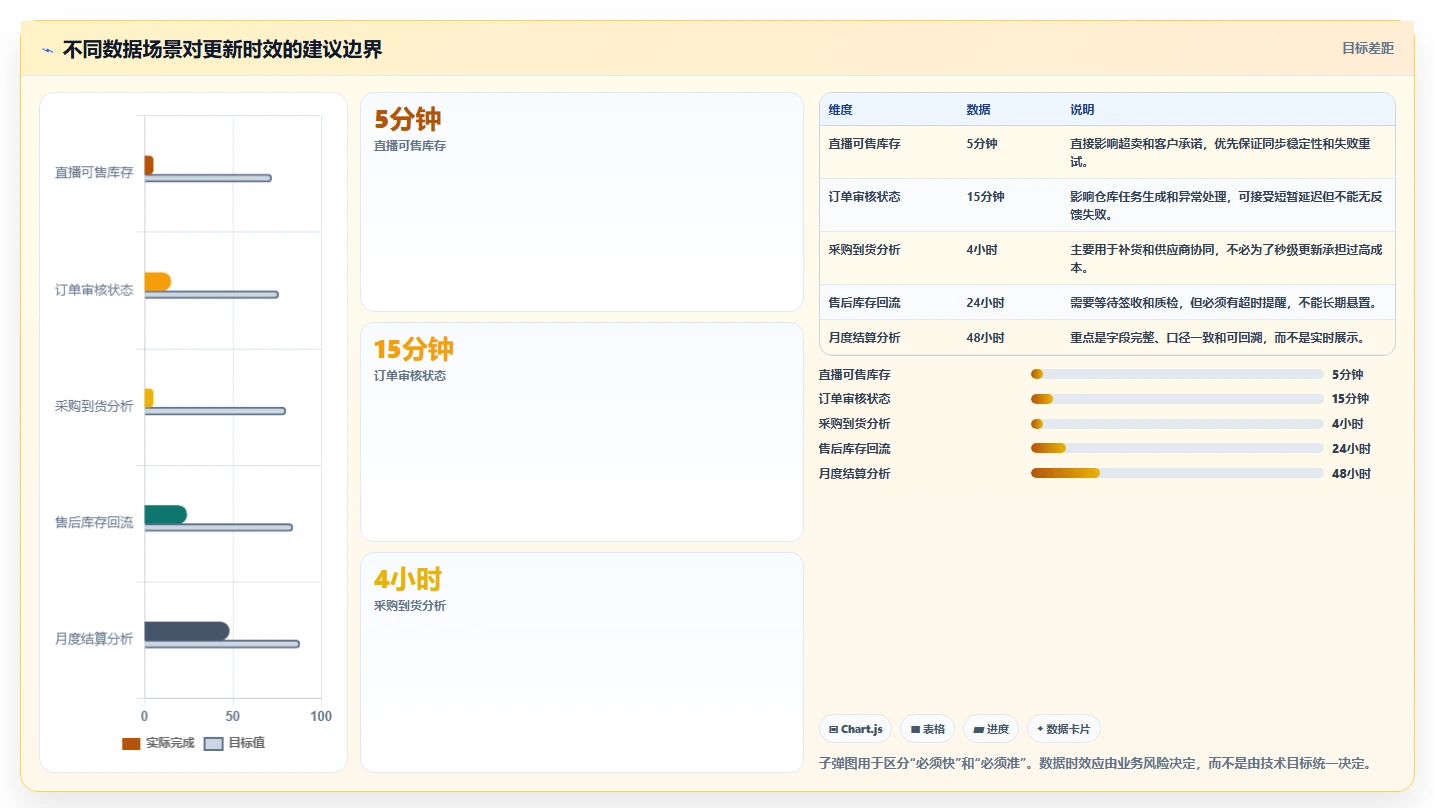
Task: Select the 4小时 data card
Action: pyautogui.click(x=582, y=662)
